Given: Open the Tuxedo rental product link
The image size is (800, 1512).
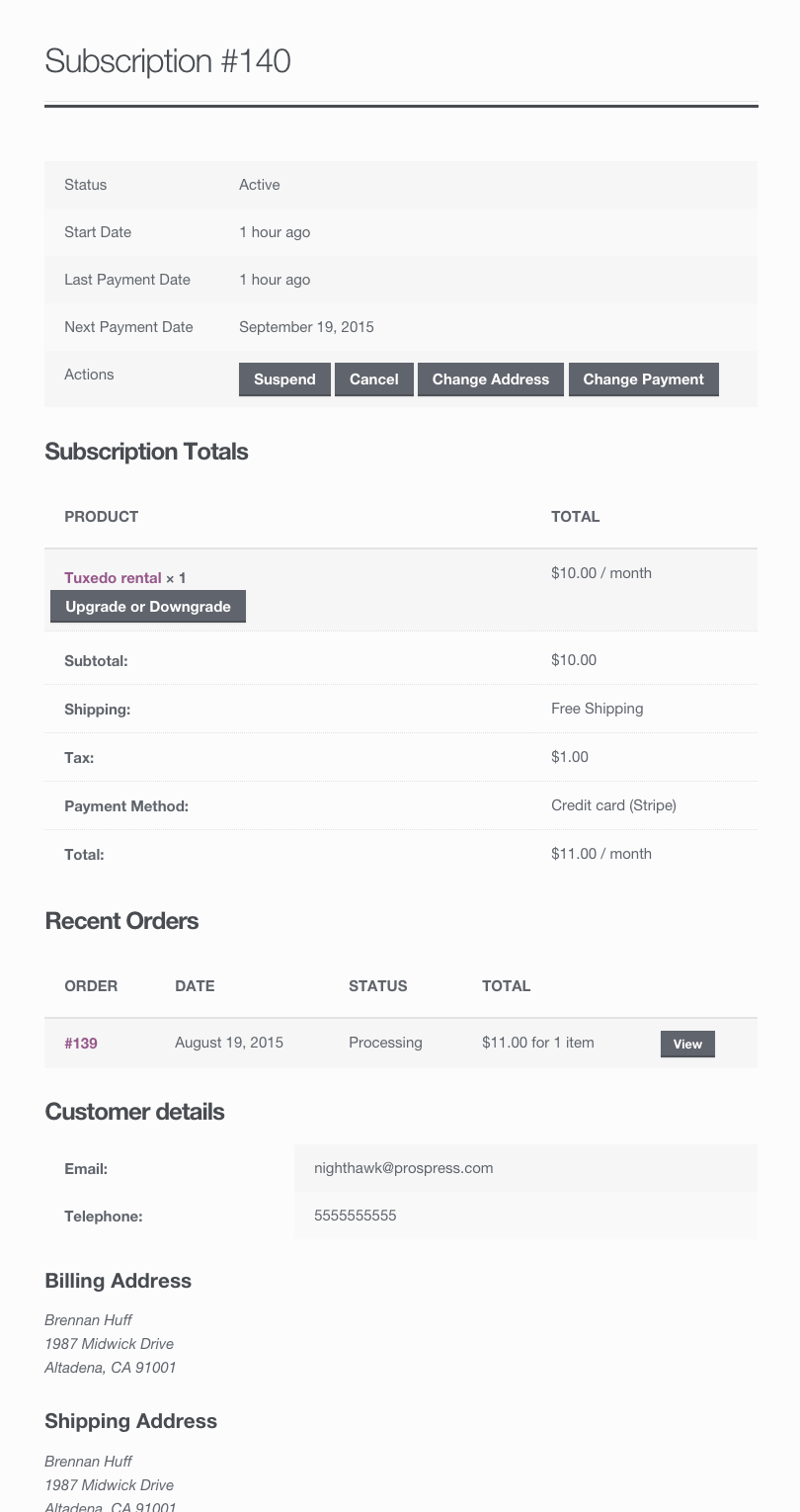Looking at the screenshot, I should click(x=113, y=578).
